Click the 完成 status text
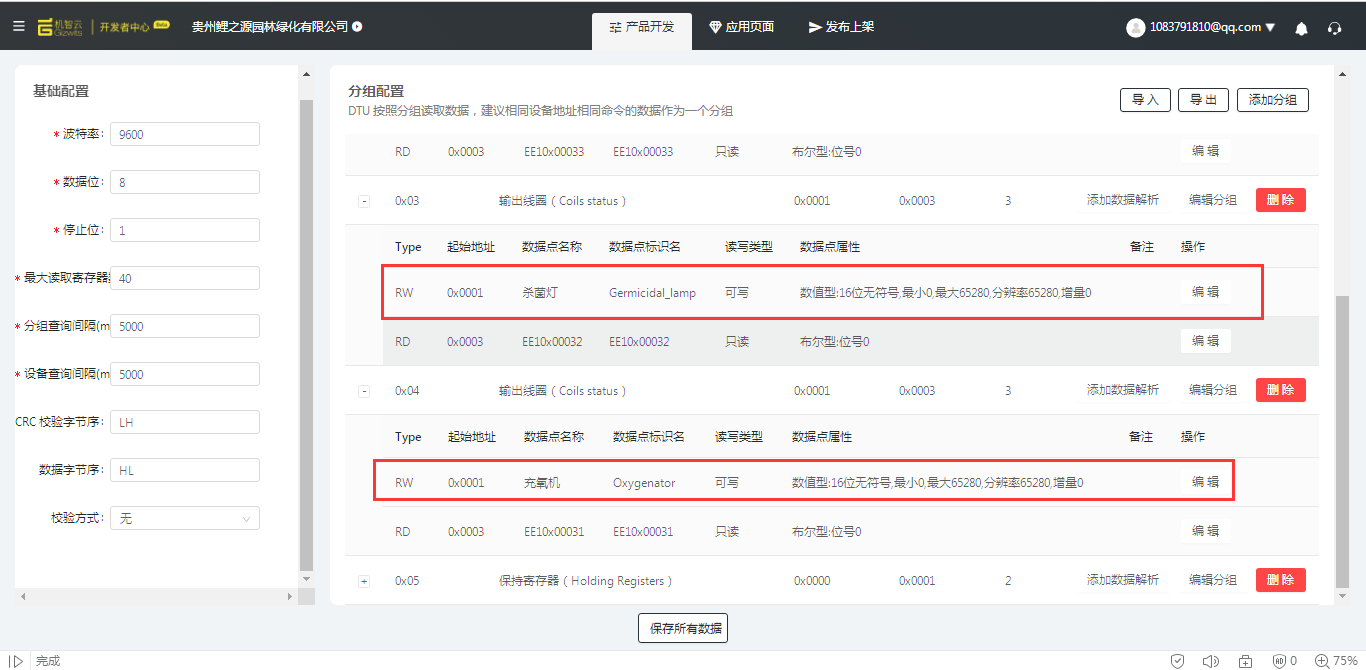 tap(48, 661)
